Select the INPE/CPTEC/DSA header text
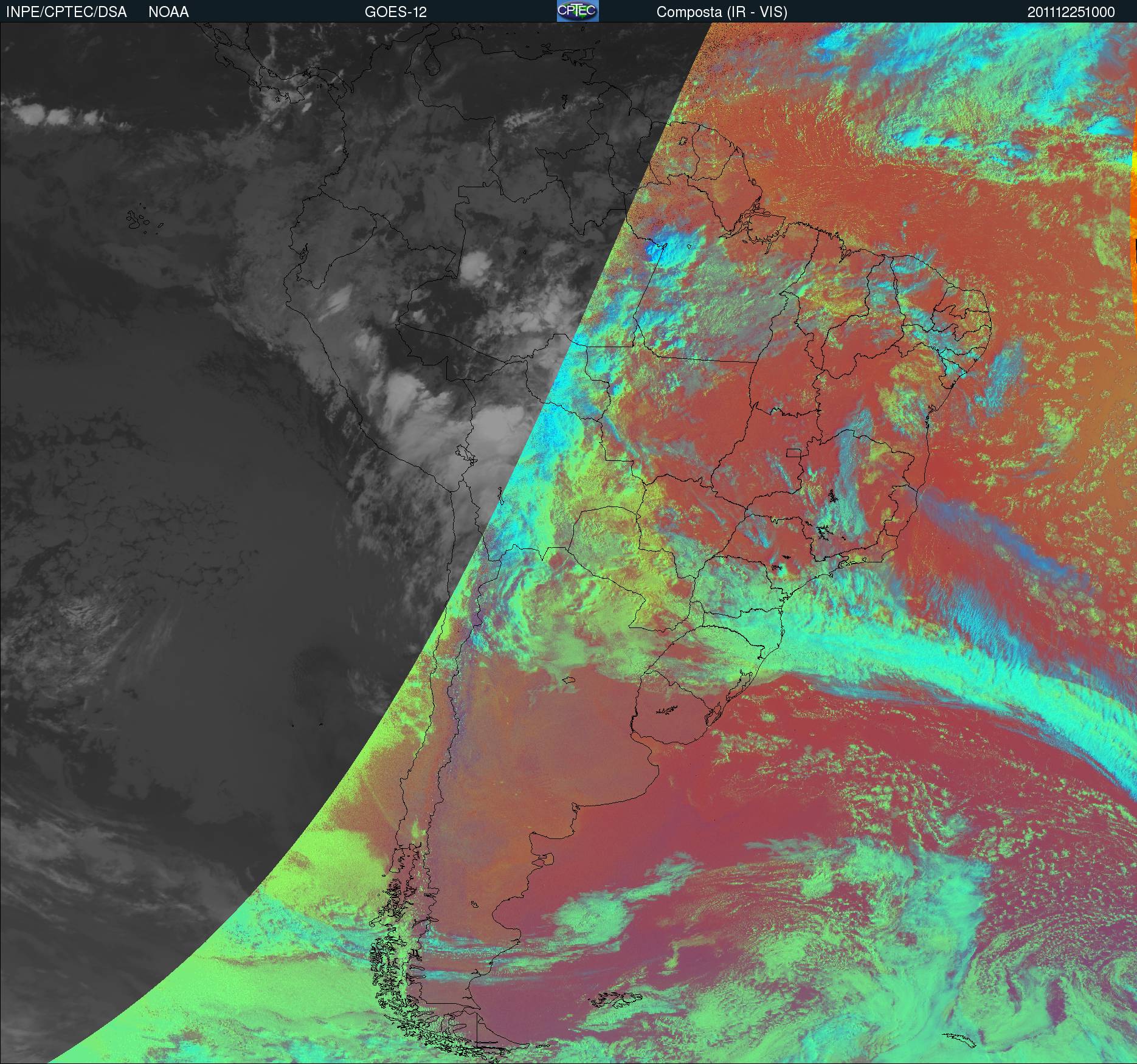Viewport: 1137px width, 1064px height. pos(66,12)
